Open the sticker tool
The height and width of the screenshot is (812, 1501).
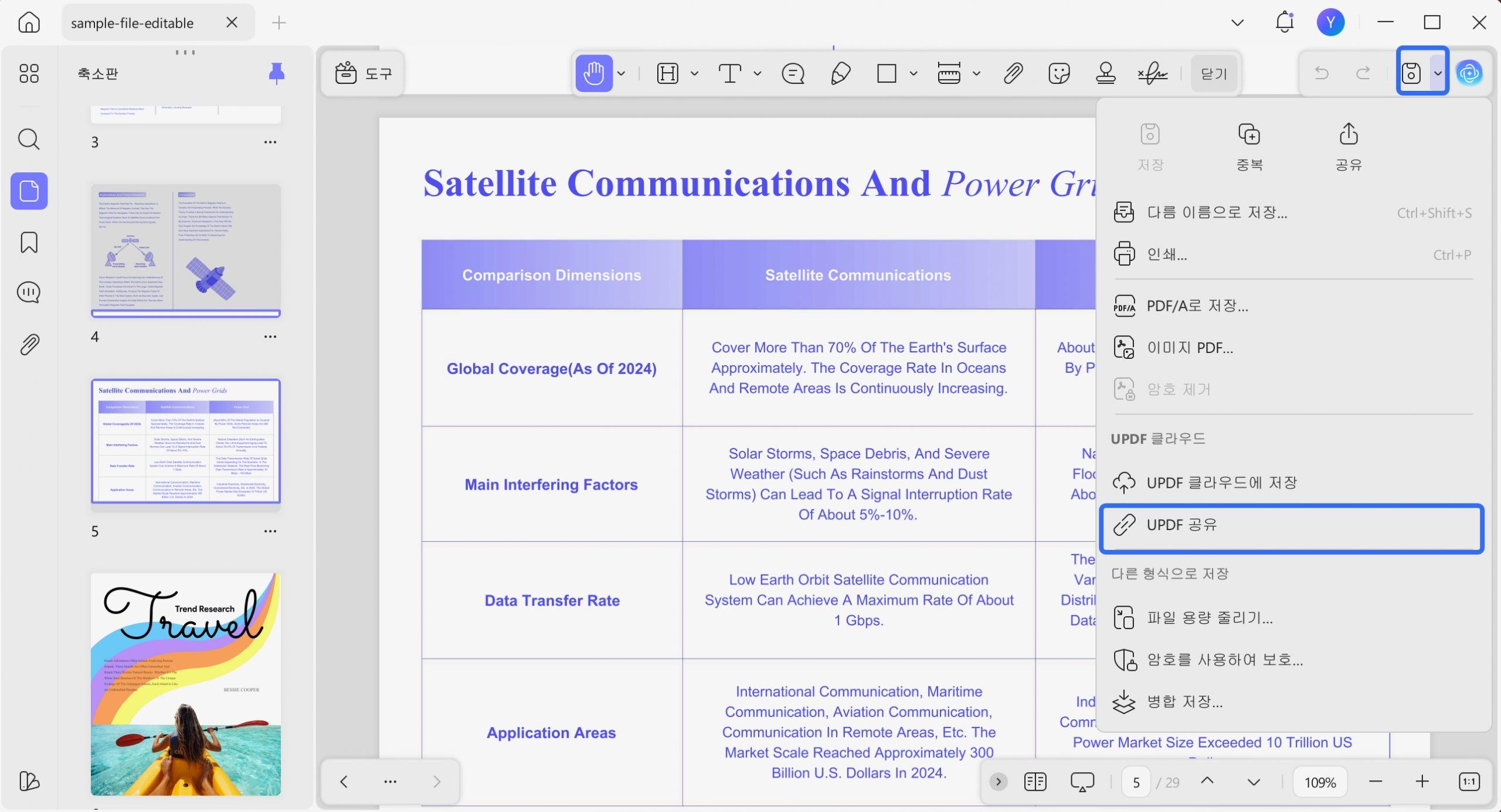click(1059, 73)
